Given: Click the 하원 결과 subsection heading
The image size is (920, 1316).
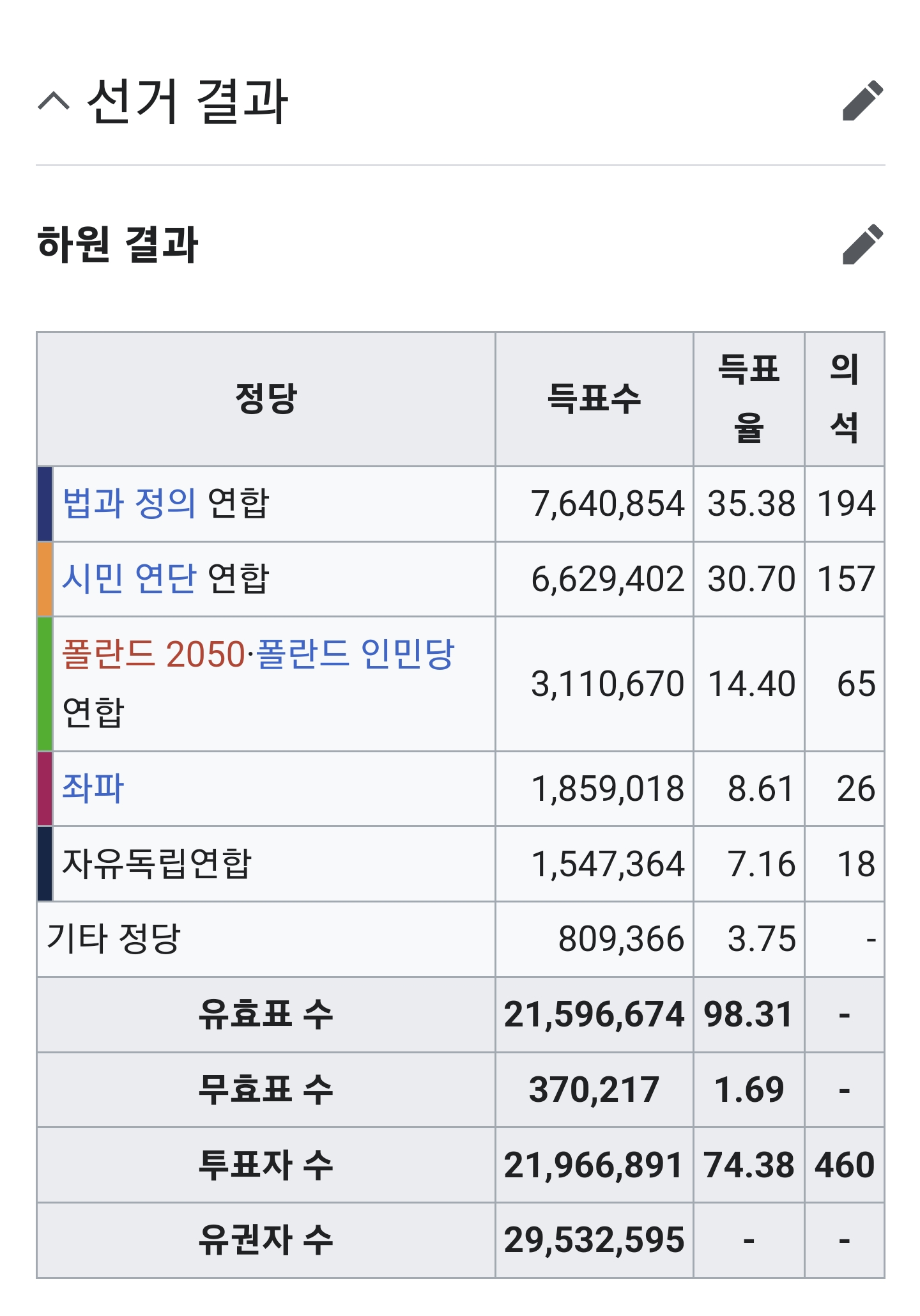Looking at the screenshot, I should pyautogui.click(x=118, y=244).
